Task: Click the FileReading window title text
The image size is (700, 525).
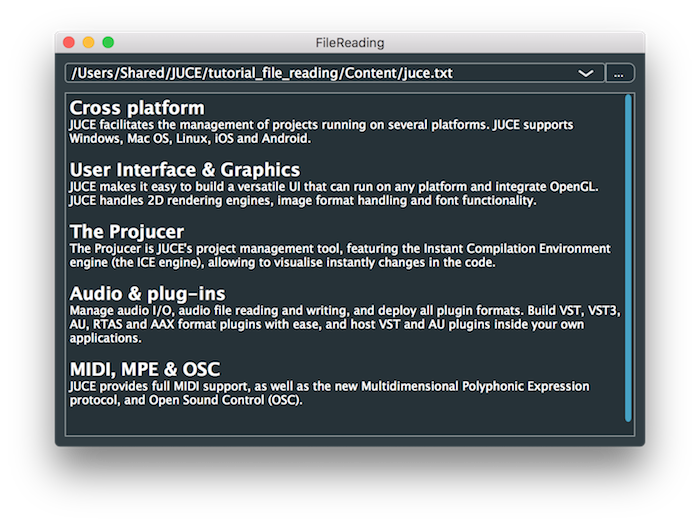Action: click(x=349, y=43)
